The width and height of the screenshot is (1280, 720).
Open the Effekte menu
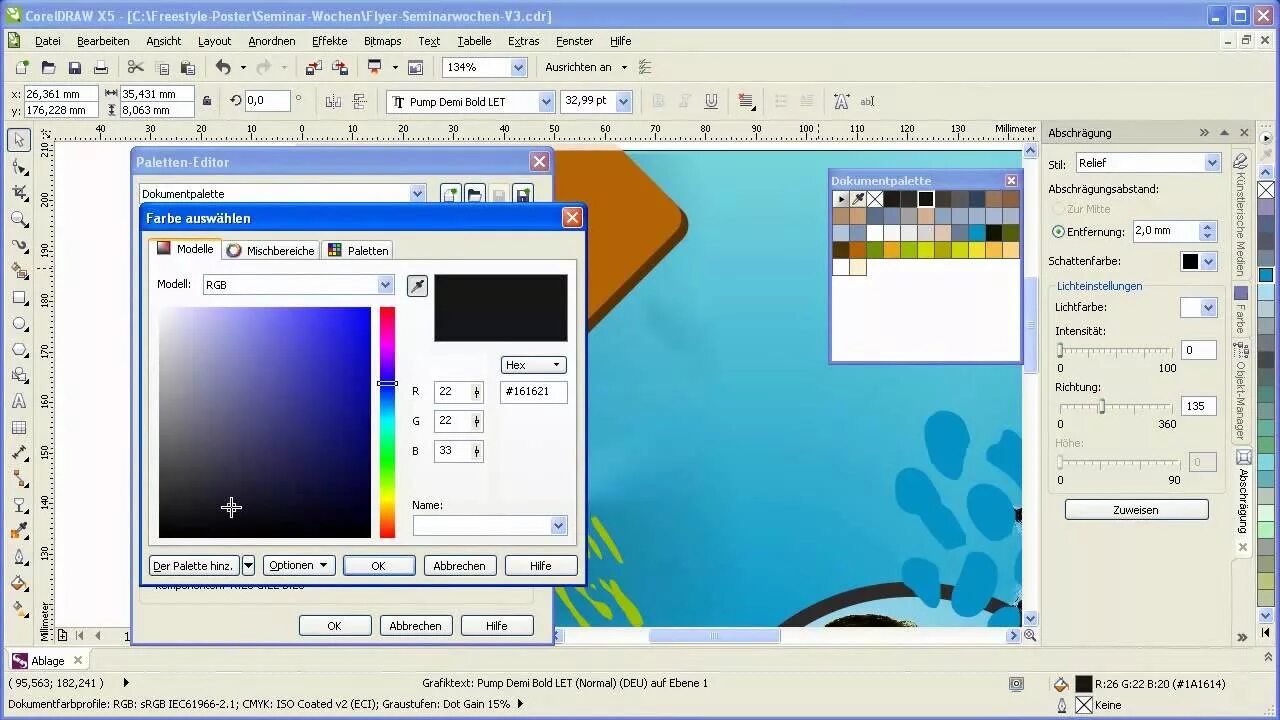pos(329,41)
